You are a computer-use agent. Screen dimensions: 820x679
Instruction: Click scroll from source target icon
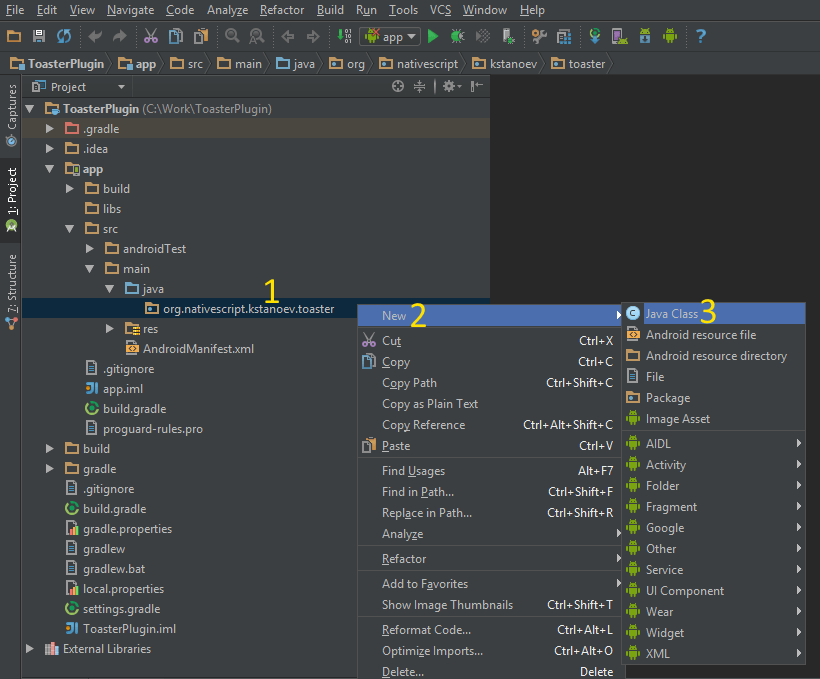[x=398, y=87]
